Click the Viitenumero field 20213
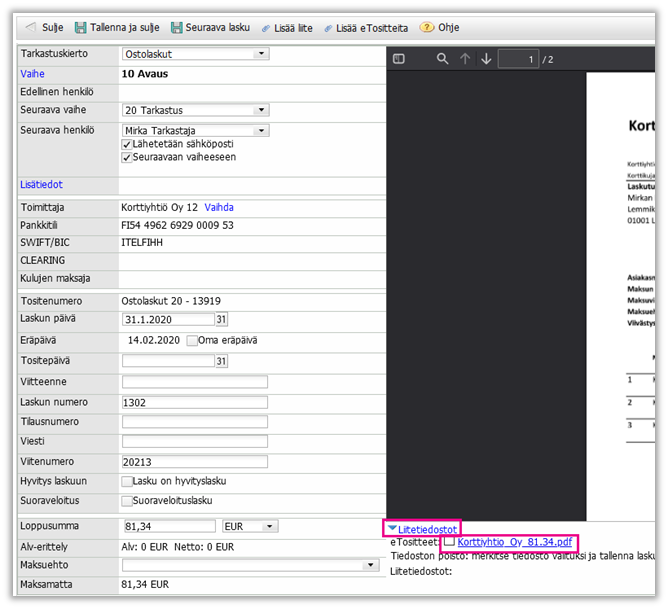Screen dimensions: 668x609 point(195,462)
